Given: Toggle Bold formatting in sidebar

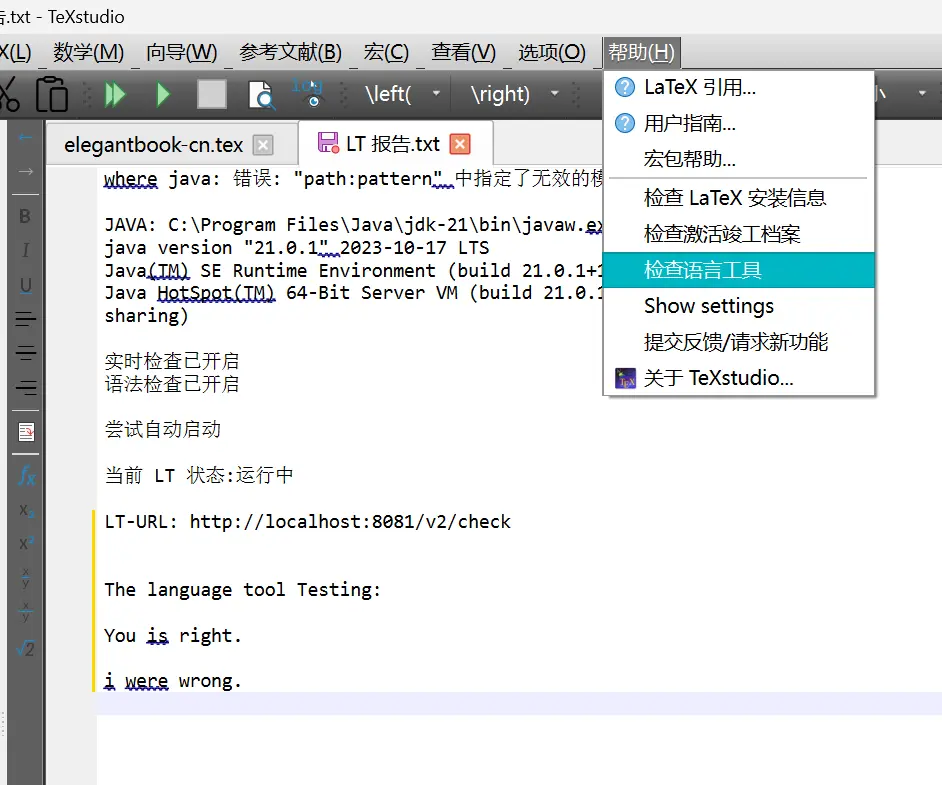Looking at the screenshot, I should click(26, 216).
